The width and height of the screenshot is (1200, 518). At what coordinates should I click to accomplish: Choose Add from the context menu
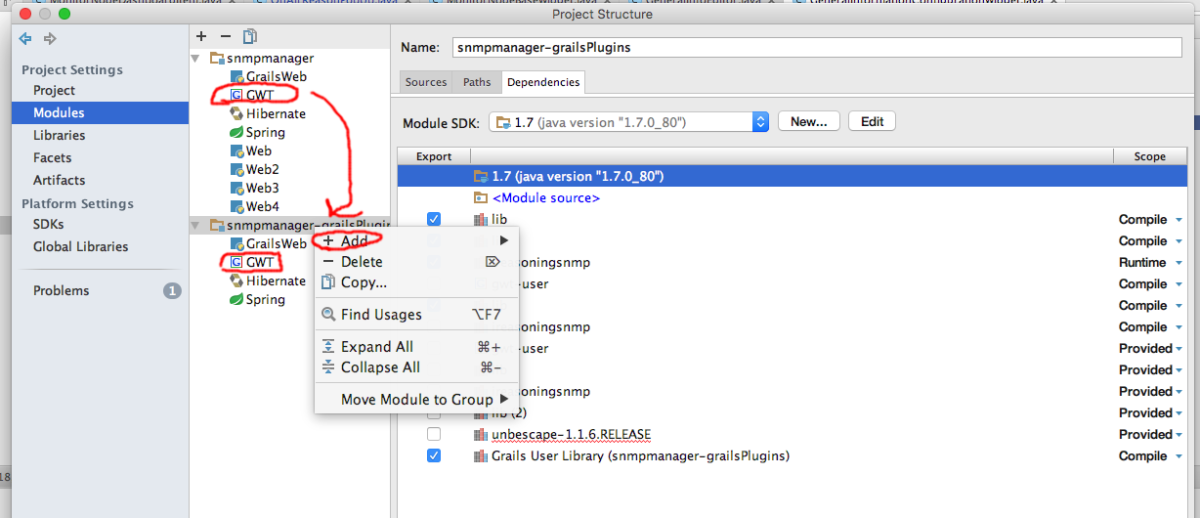pos(354,241)
